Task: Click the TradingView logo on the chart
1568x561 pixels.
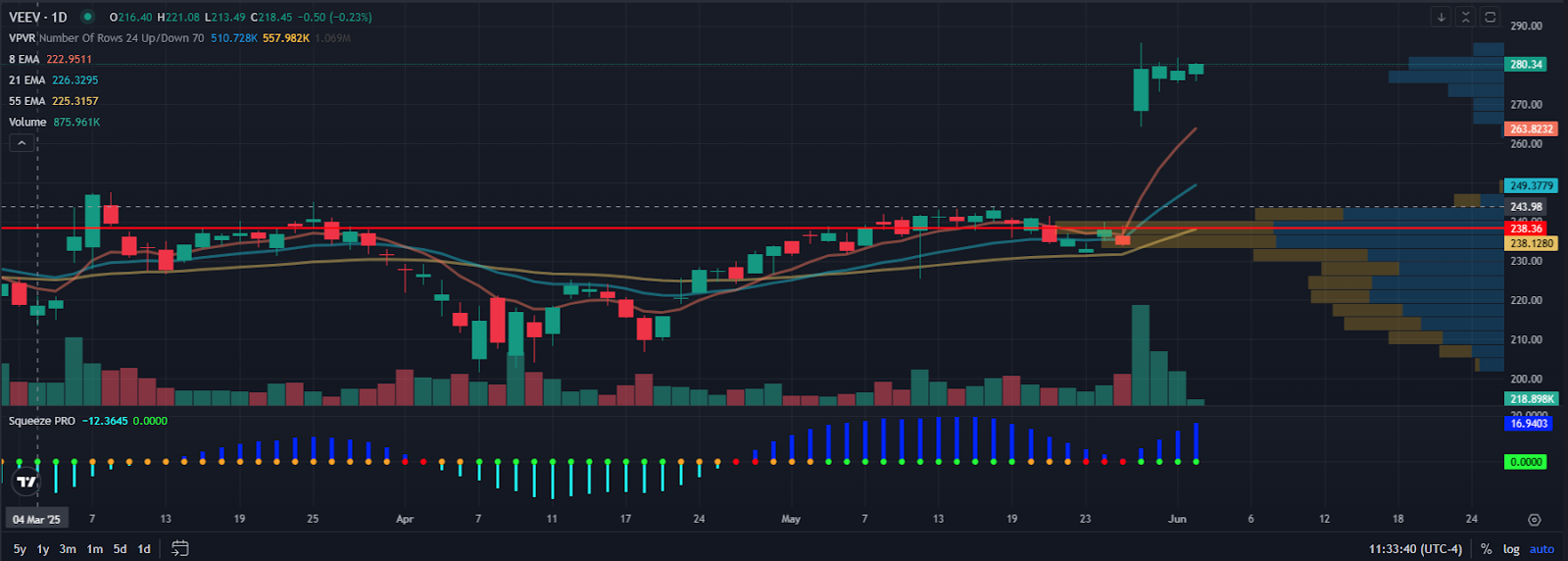Action: coord(27,482)
